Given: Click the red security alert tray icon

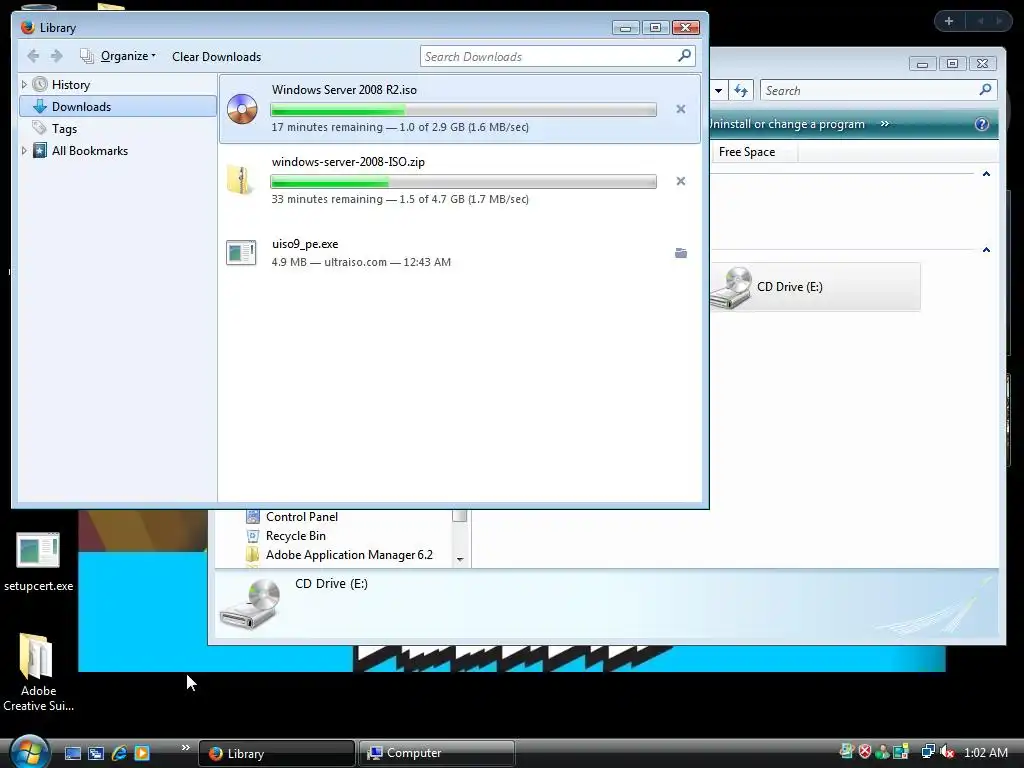Looking at the screenshot, I should (865, 752).
